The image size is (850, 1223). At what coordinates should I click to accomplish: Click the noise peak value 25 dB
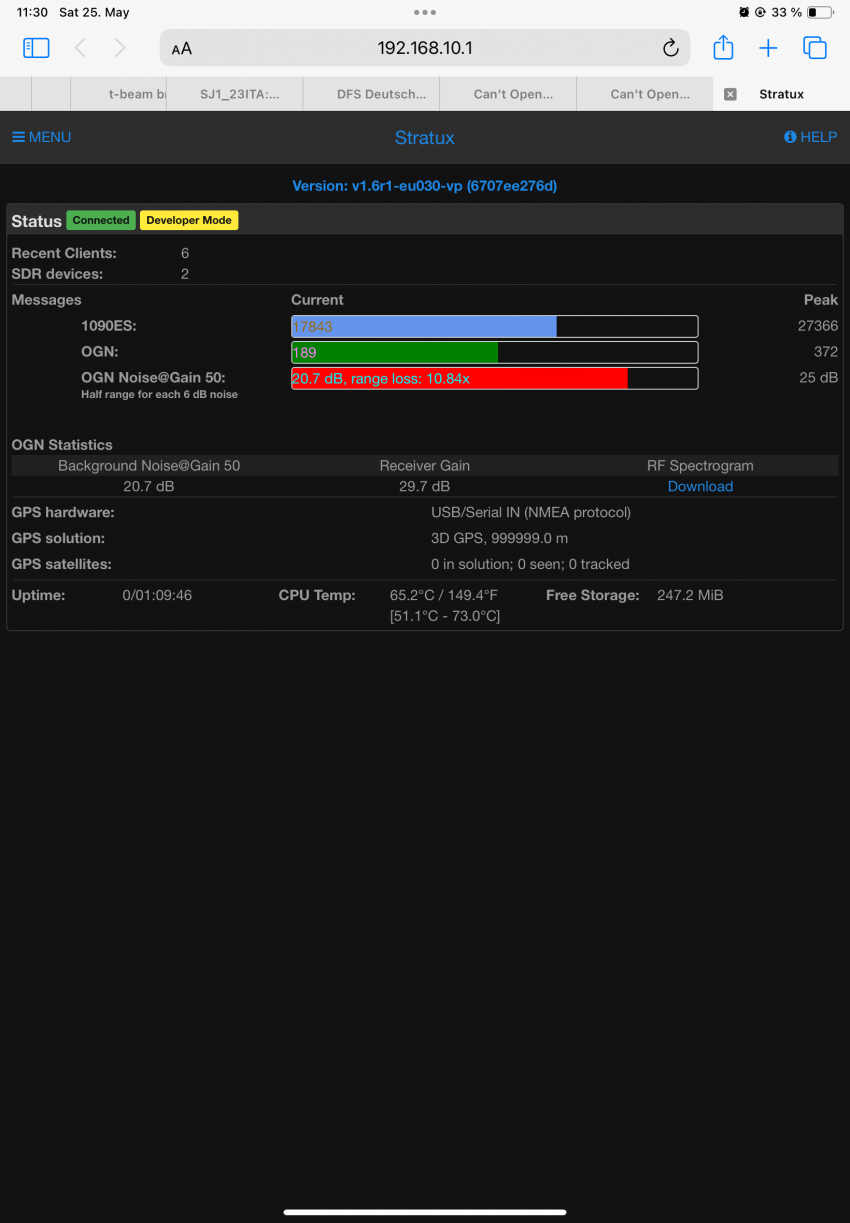tap(818, 378)
